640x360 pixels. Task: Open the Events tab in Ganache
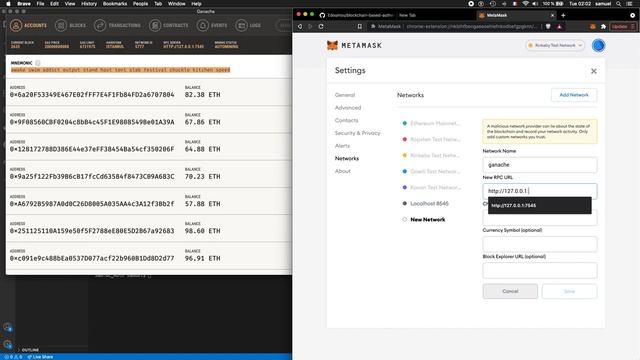pos(212,25)
